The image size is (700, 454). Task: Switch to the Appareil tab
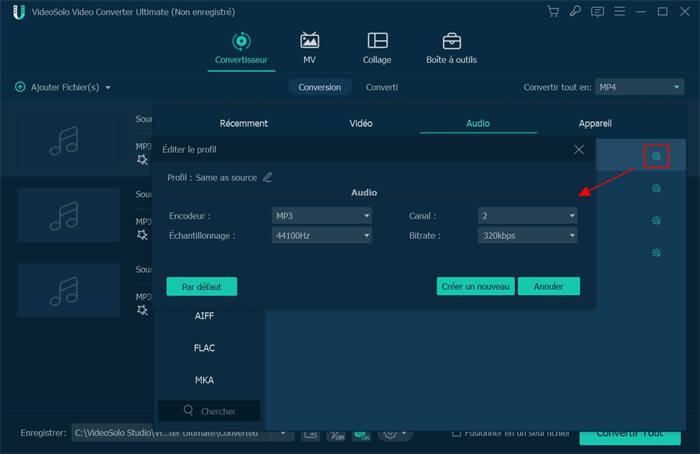(x=595, y=124)
